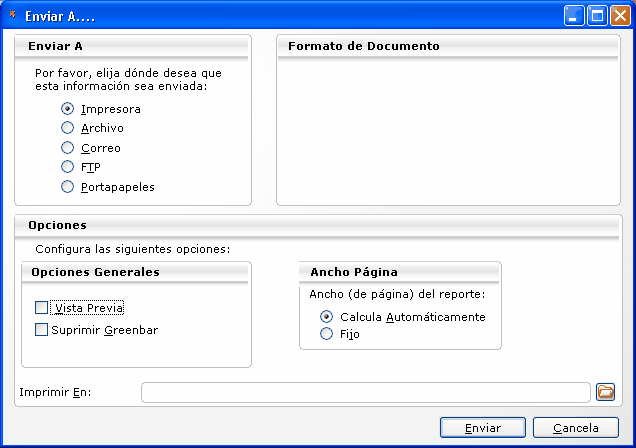
Task: Select the Portapapeles radio option
Action: pos(68,187)
